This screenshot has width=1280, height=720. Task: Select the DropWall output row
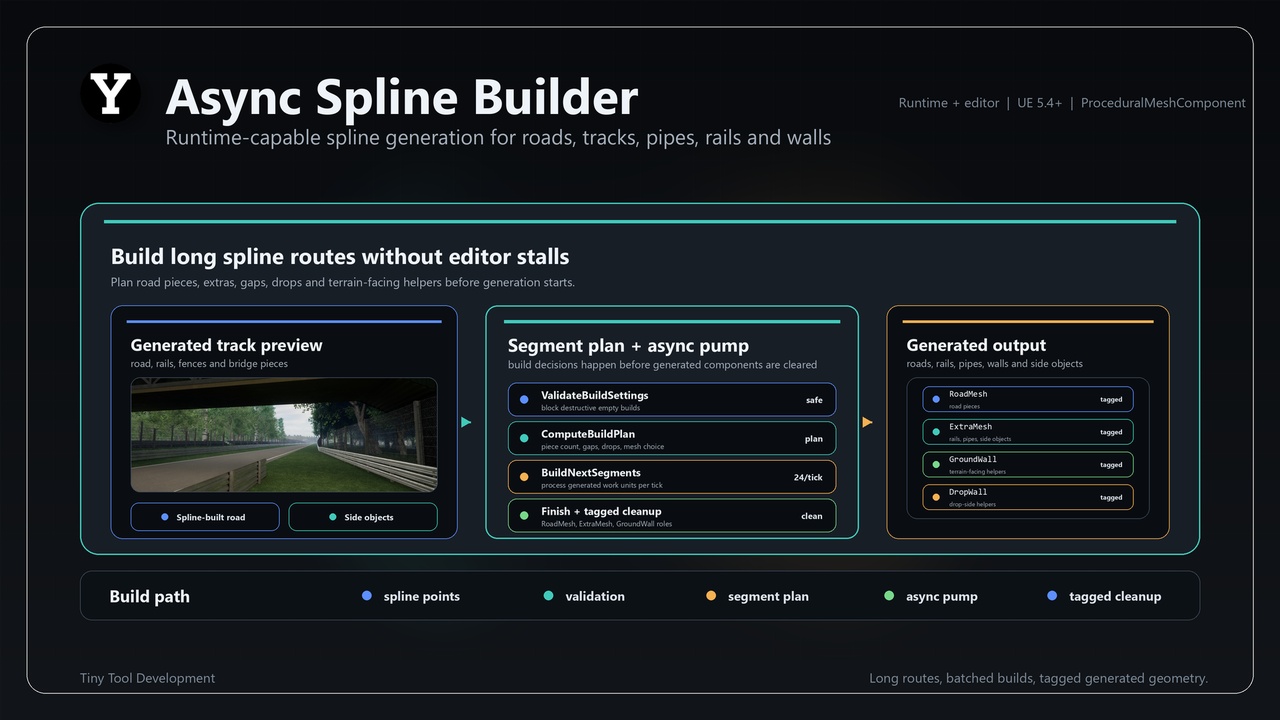(1028, 497)
